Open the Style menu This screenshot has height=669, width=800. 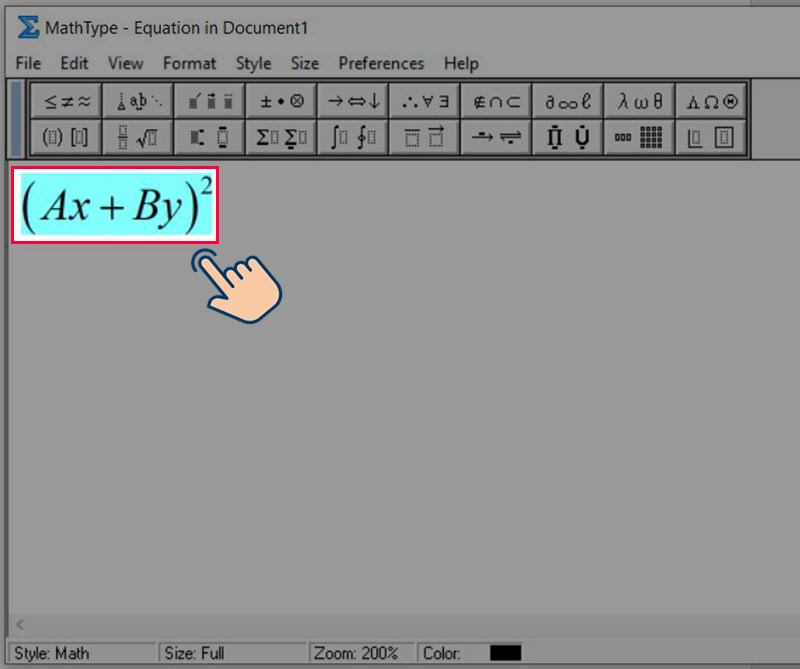(x=253, y=63)
